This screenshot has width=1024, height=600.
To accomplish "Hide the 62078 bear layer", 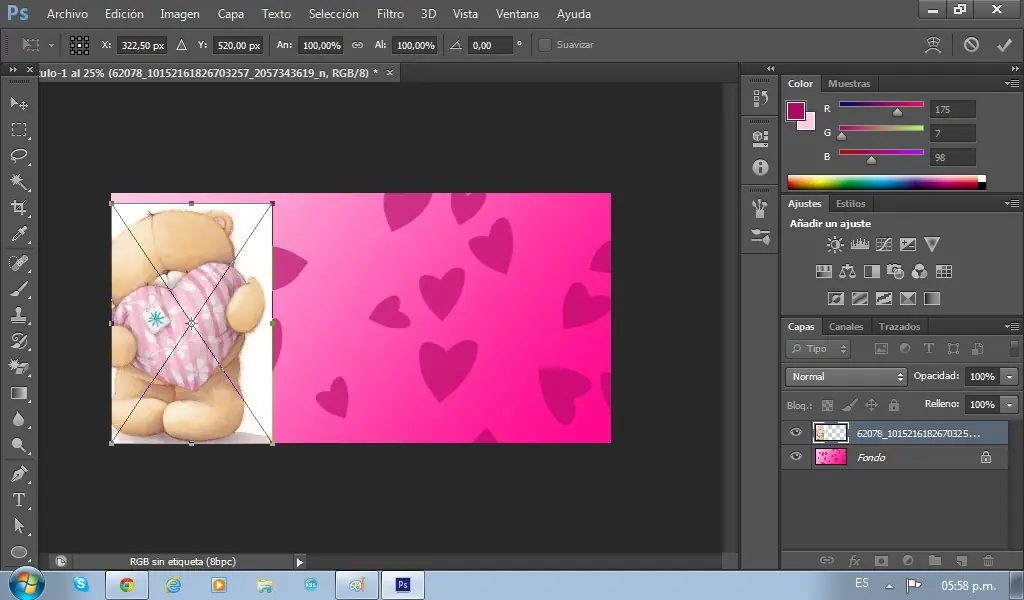I will (795, 432).
